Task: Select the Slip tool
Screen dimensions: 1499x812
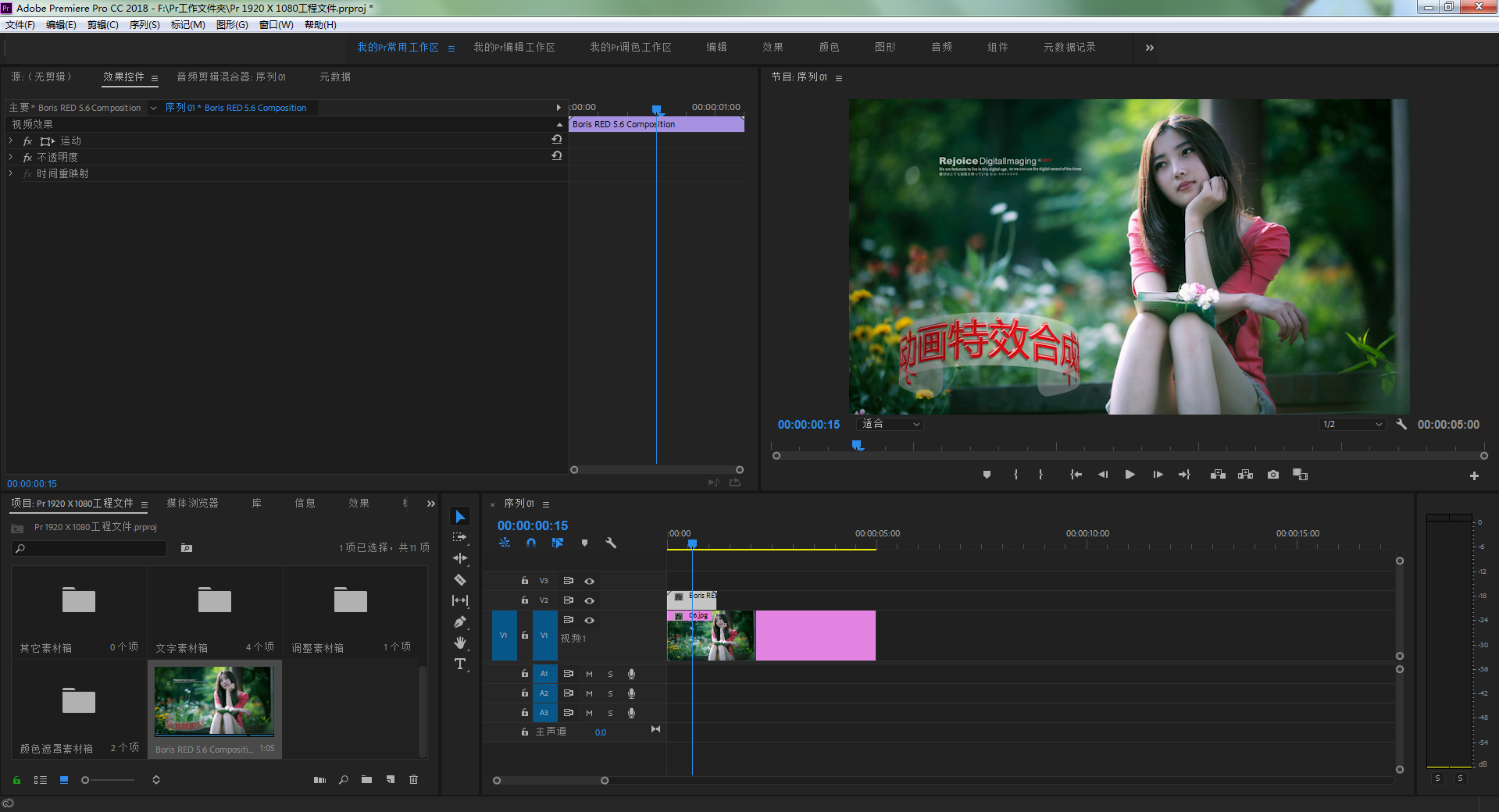Action: [x=460, y=600]
